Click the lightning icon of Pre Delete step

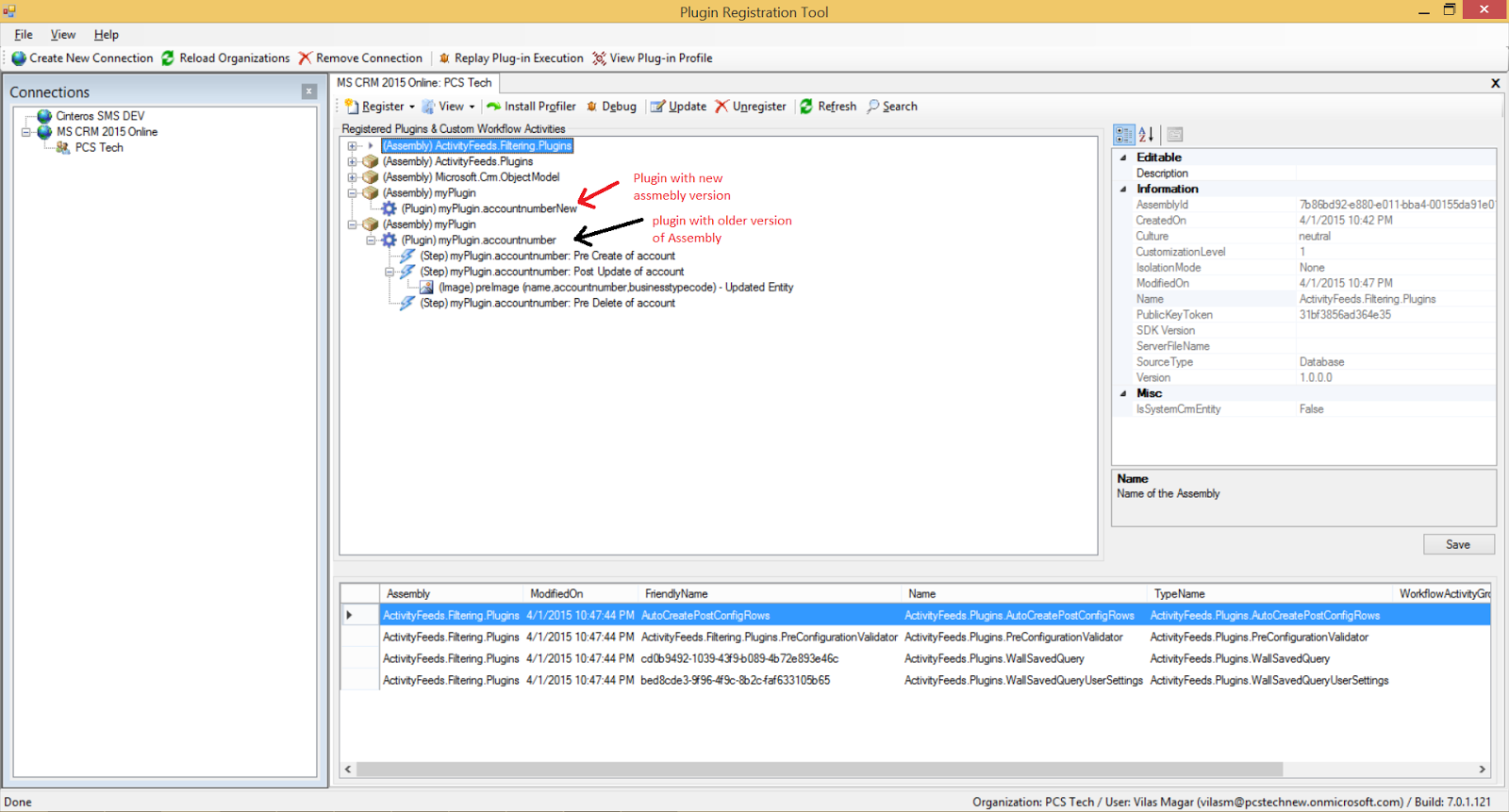tap(406, 303)
